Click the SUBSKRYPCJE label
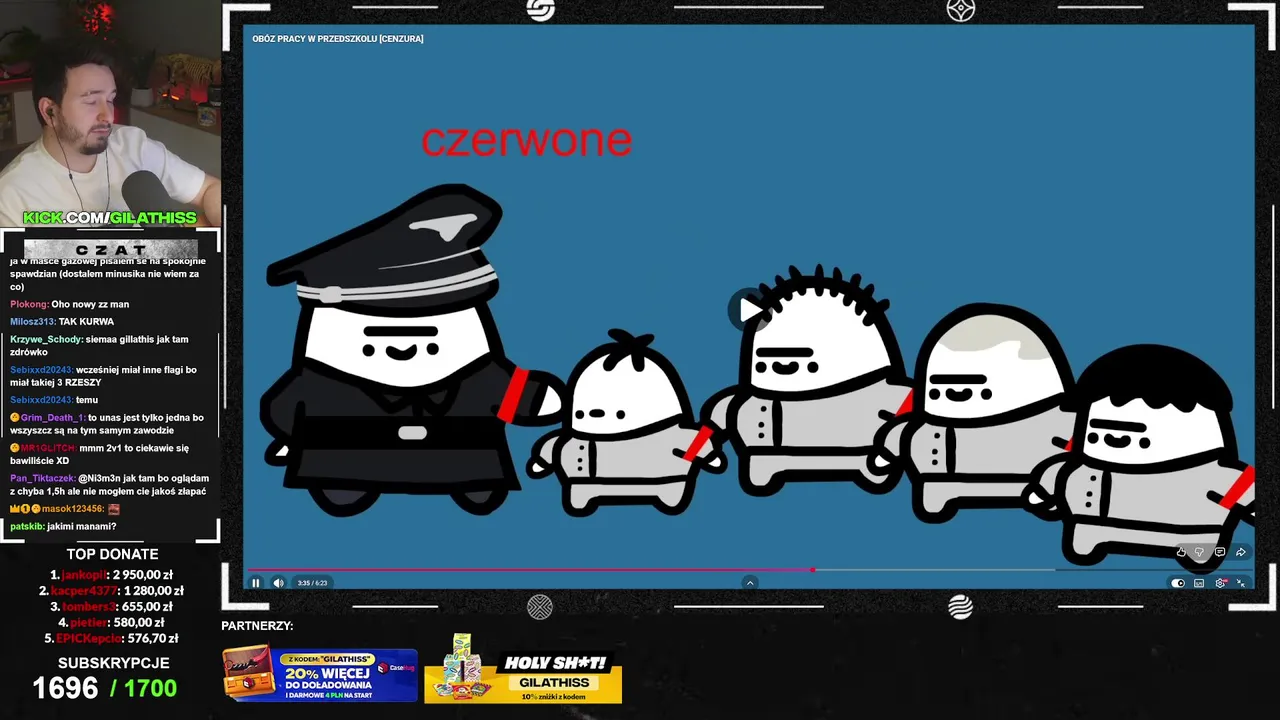This screenshot has height=720, width=1280. (x=113, y=663)
